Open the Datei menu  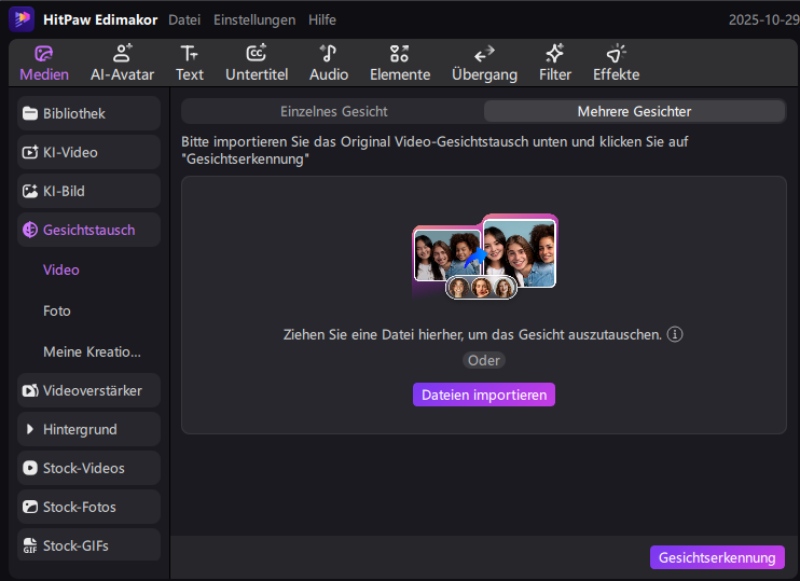coord(184,20)
